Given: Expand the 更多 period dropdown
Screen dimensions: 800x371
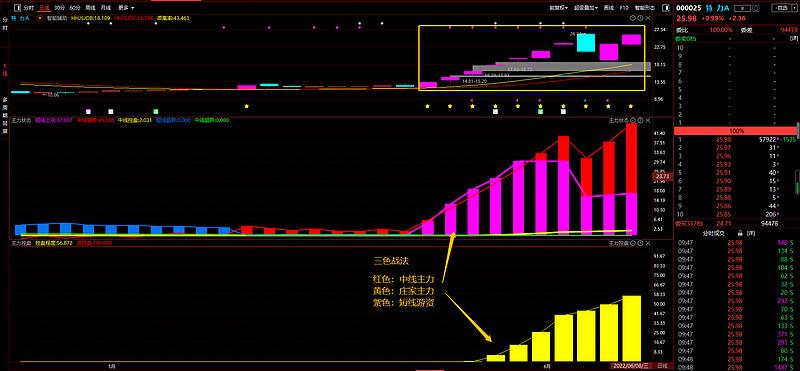Looking at the screenshot, I should 126,8.
